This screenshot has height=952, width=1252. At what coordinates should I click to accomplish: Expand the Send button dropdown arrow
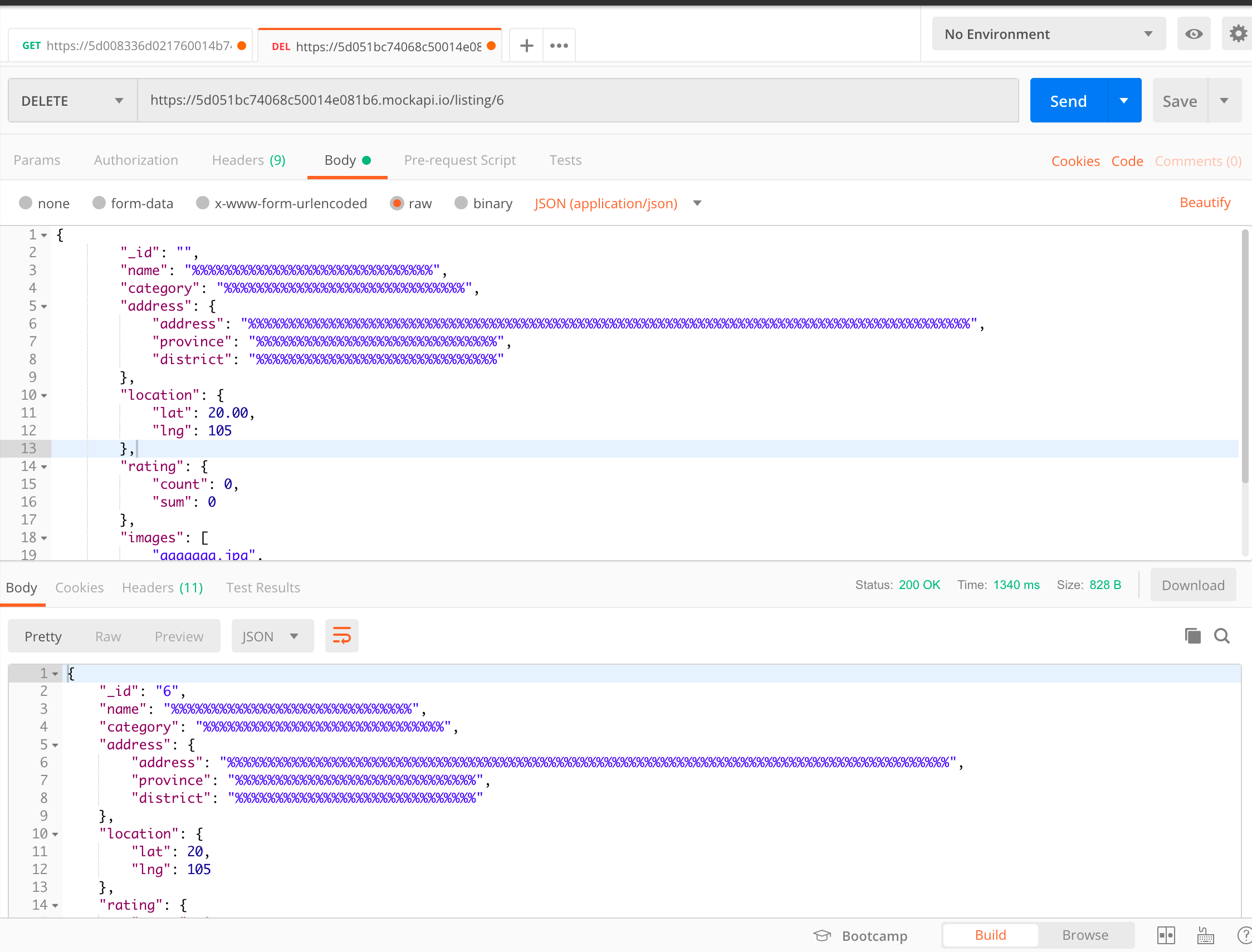1123,101
